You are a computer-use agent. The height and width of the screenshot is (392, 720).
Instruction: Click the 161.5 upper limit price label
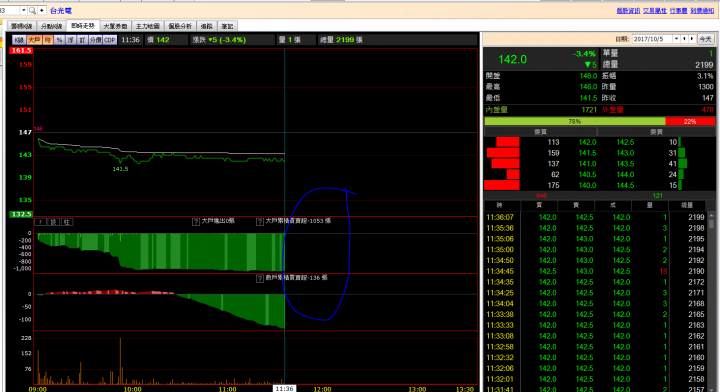(21, 50)
